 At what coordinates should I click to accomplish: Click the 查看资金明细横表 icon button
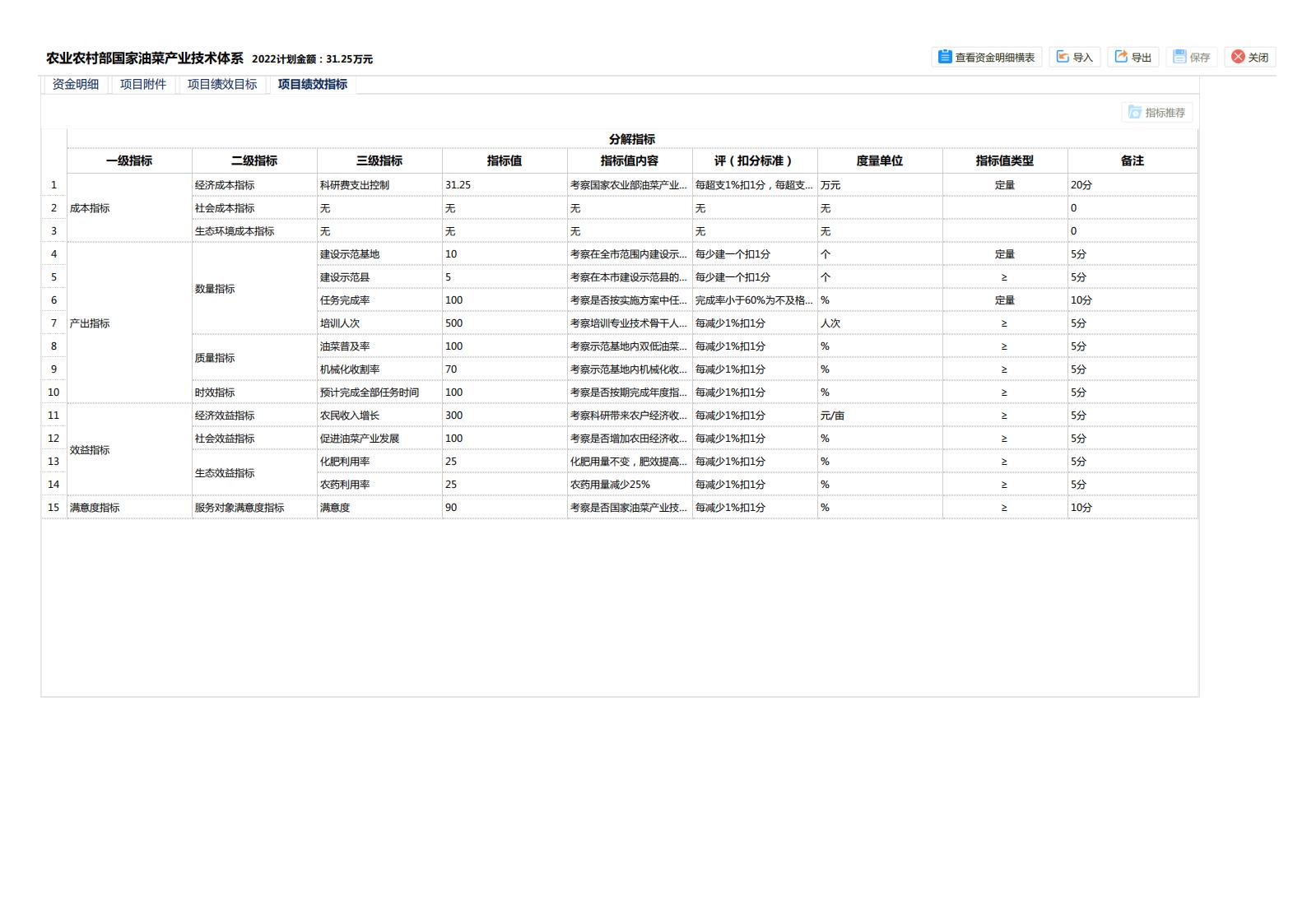tap(945, 57)
